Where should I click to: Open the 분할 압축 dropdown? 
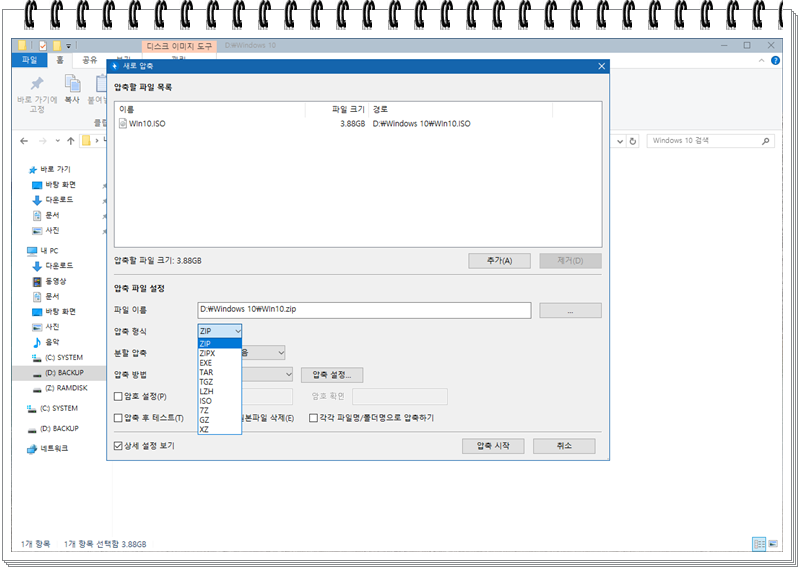[281, 353]
